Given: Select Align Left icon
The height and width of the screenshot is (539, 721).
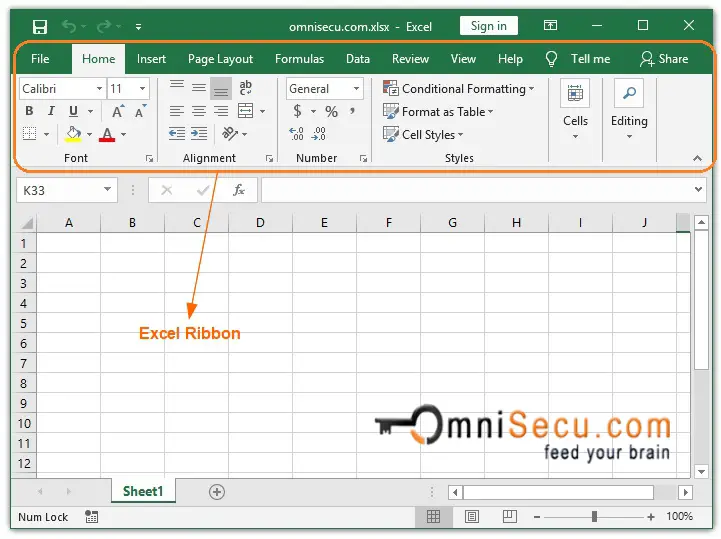Looking at the screenshot, I should point(177,111).
